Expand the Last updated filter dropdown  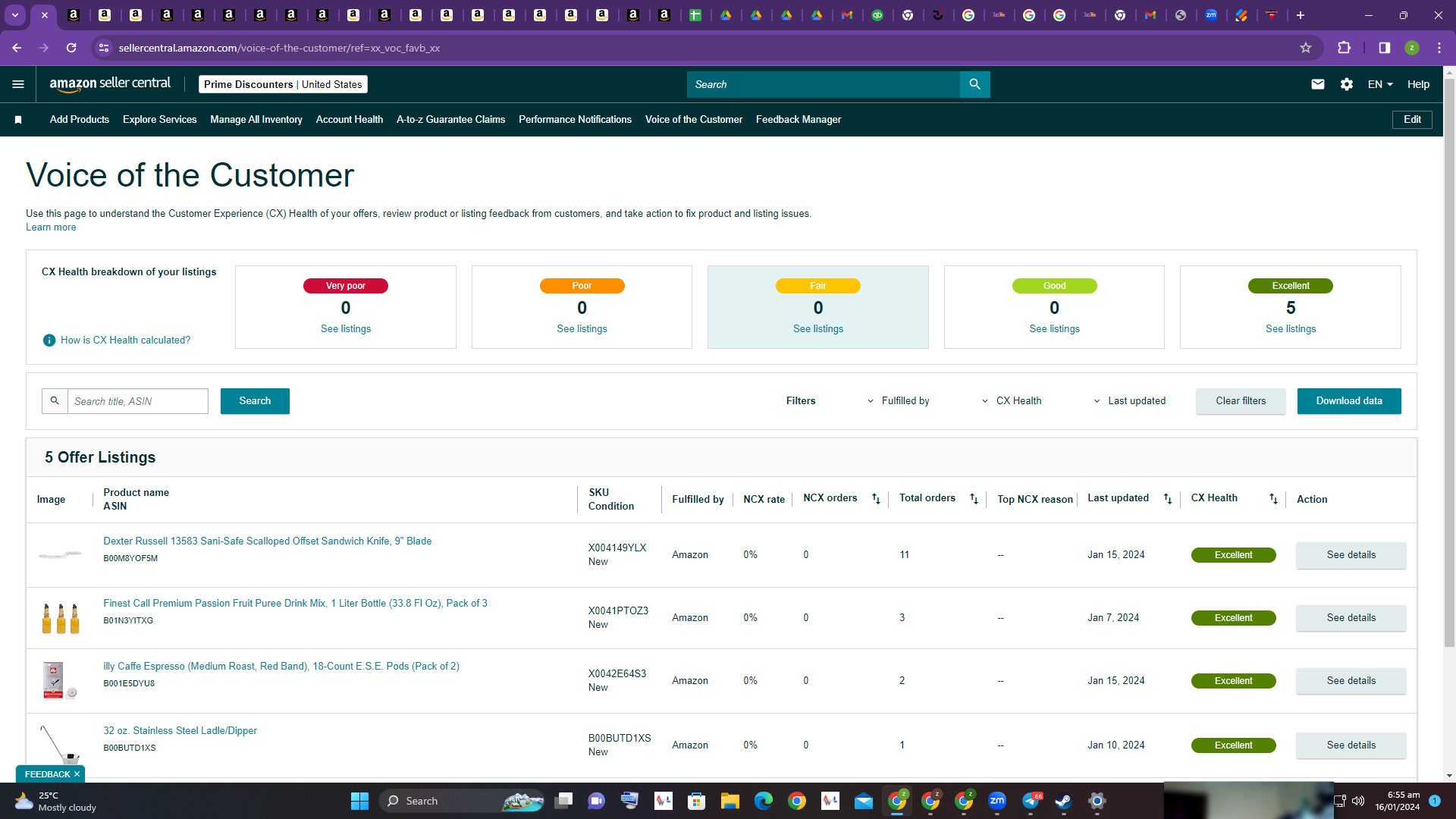[x=1129, y=401]
